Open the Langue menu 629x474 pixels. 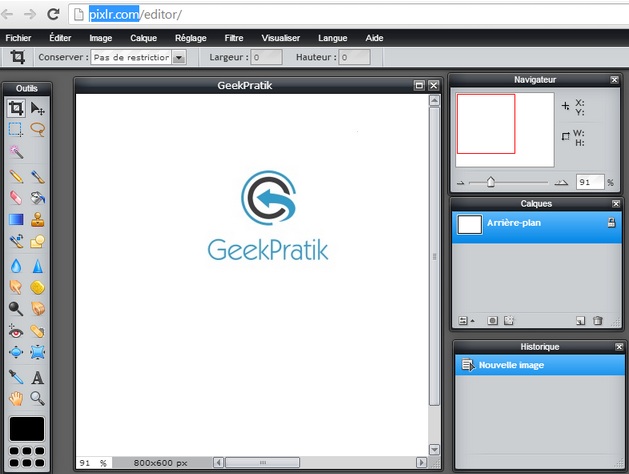click(x=333, y=38)
